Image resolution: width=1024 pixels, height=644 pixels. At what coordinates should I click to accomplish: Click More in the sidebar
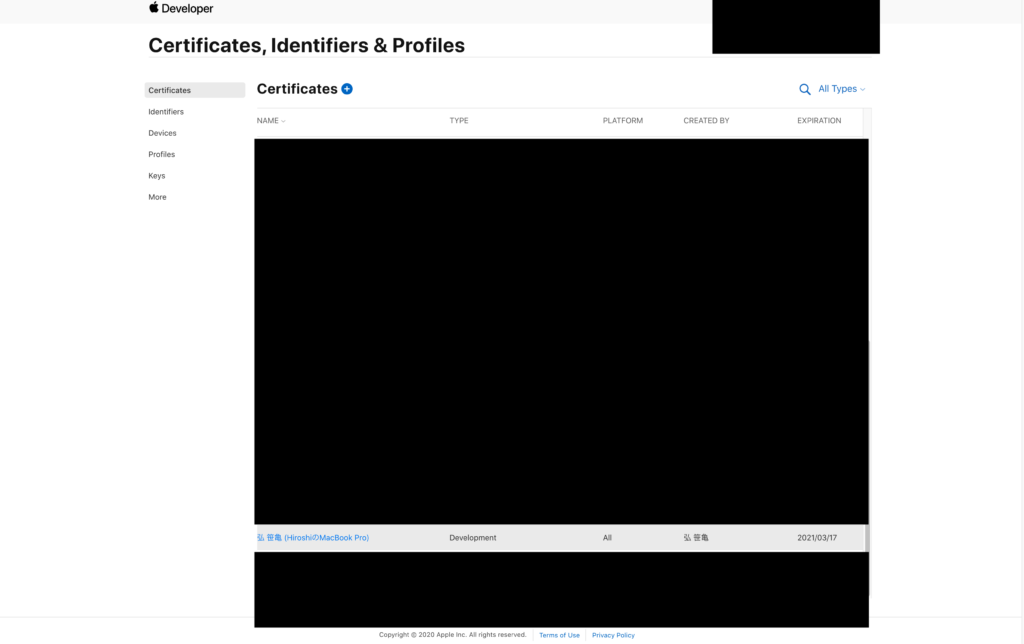[x=157, y=197]
